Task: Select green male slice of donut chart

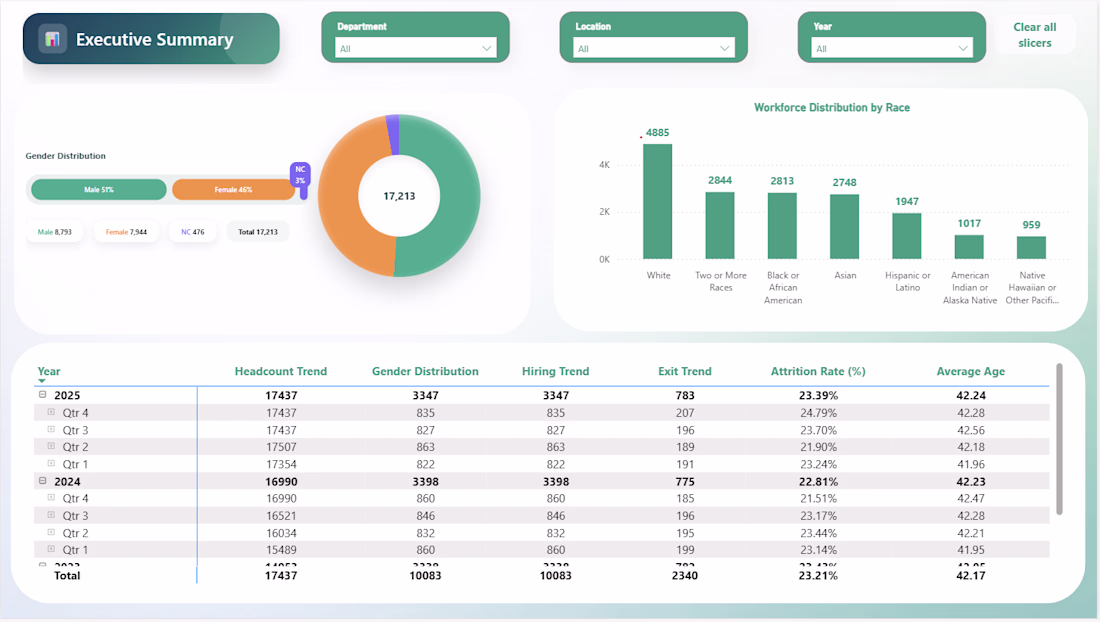Action: click(460, 196)
